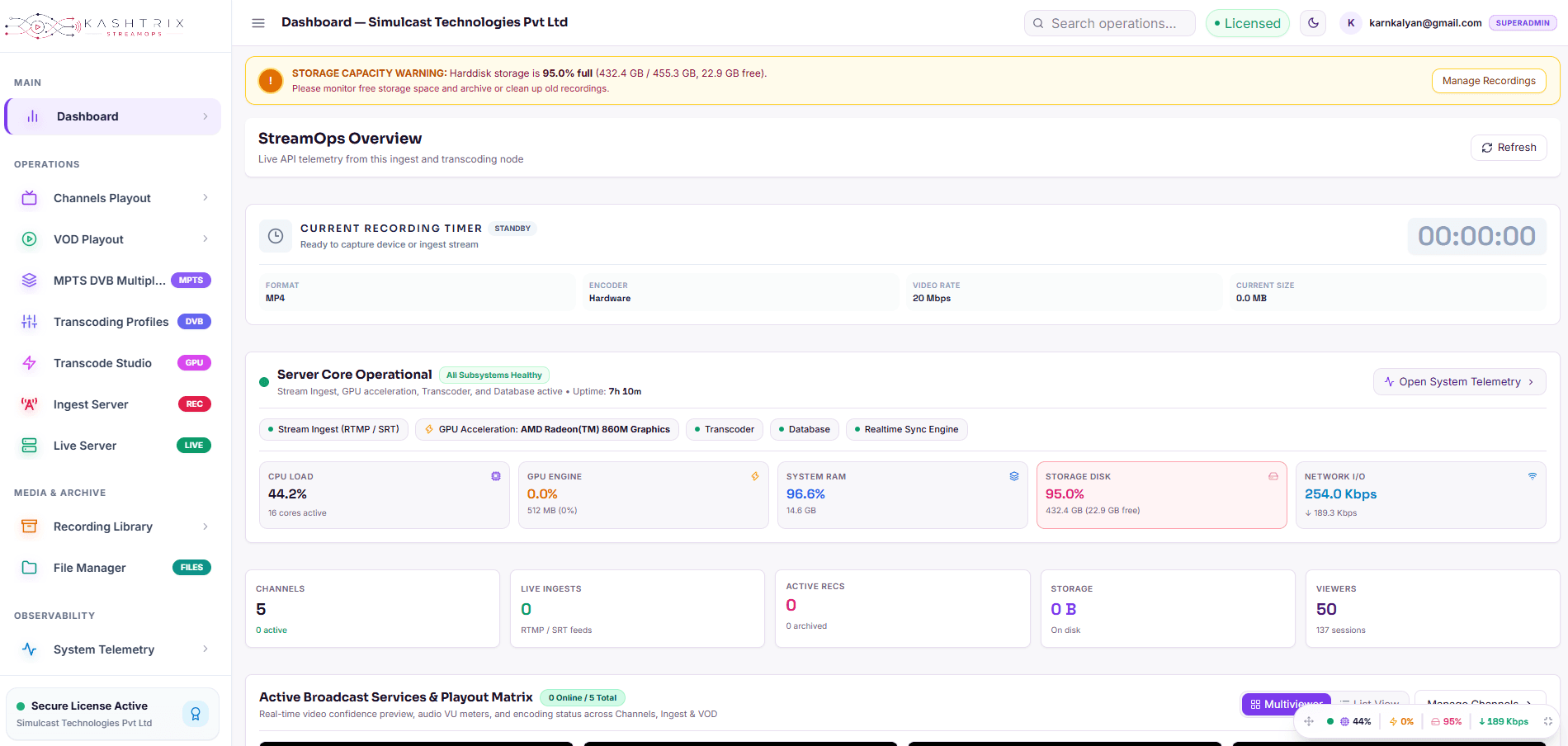Open Ingest Server menu item
The width and height of the screenshot is (1568, 746).
coord(113,404)
